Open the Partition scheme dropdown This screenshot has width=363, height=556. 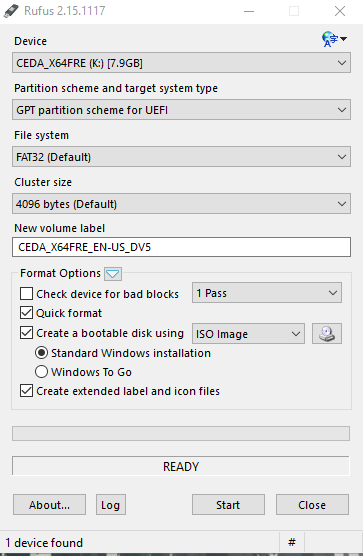pos(182,110)
